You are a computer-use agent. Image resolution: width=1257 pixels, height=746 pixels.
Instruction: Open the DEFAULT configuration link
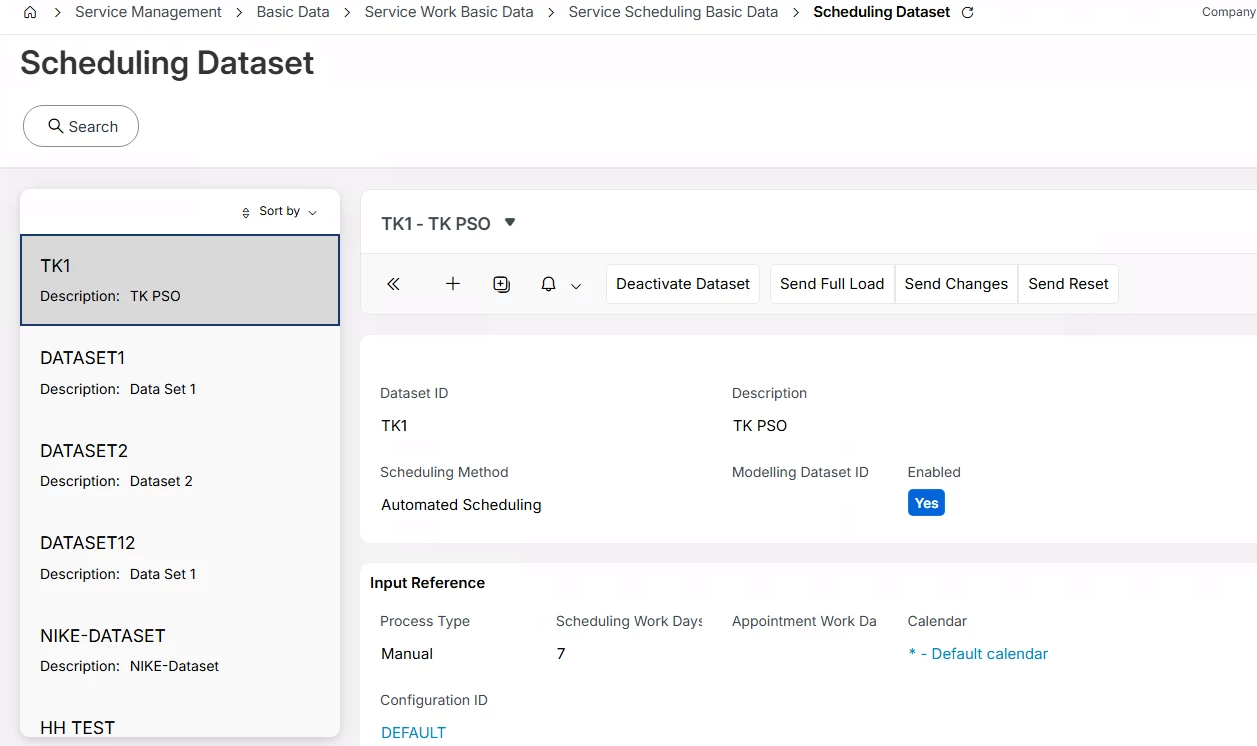(x=413, y=733)
